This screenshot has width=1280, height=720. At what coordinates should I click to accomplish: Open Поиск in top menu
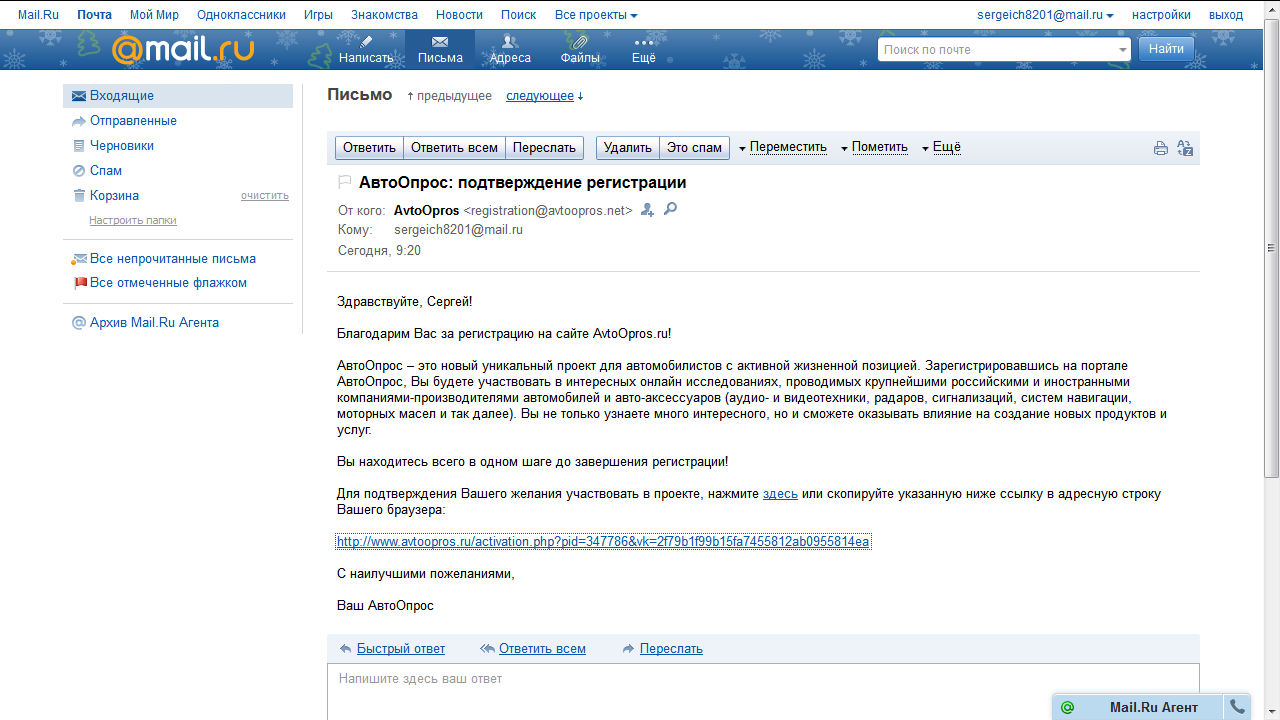(x=518, y=15)
